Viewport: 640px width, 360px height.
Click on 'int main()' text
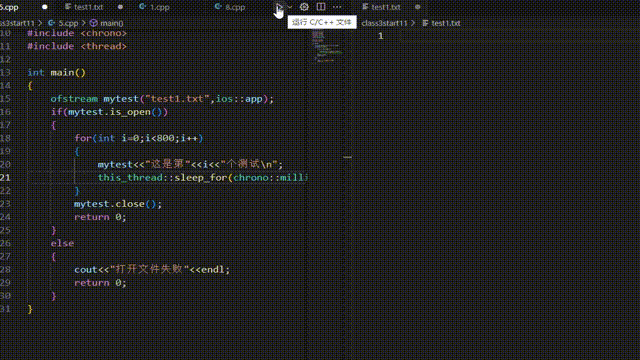coord(56,73)
